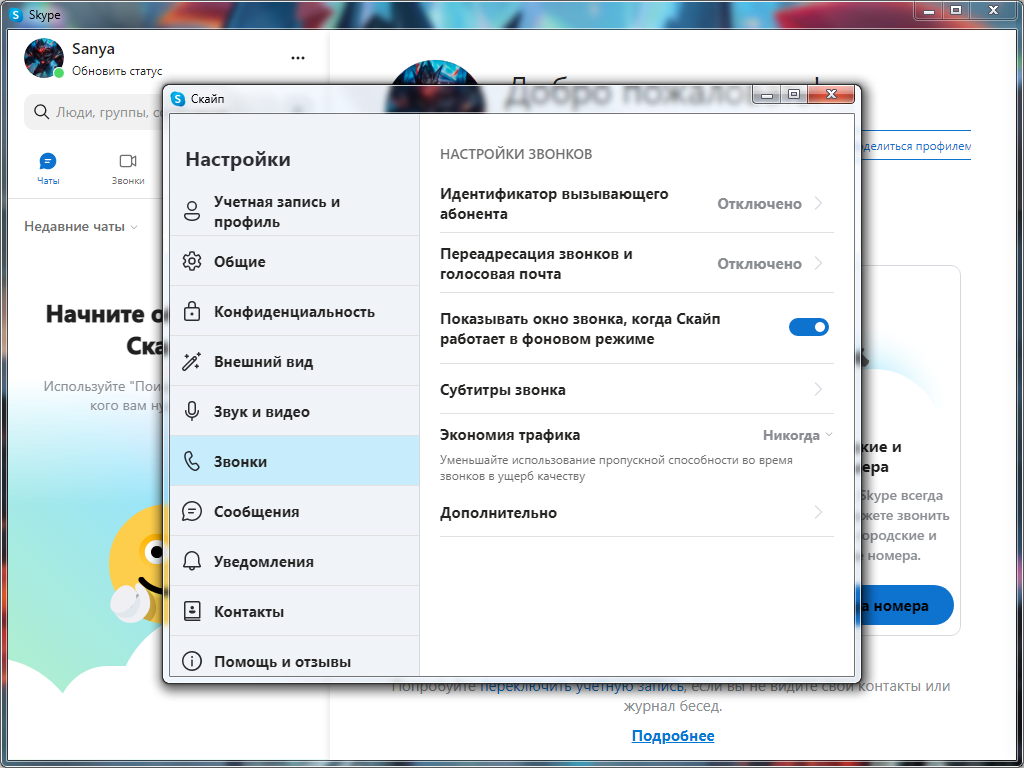
Task: Close the Скайп settings window
Action: [831, 95]
